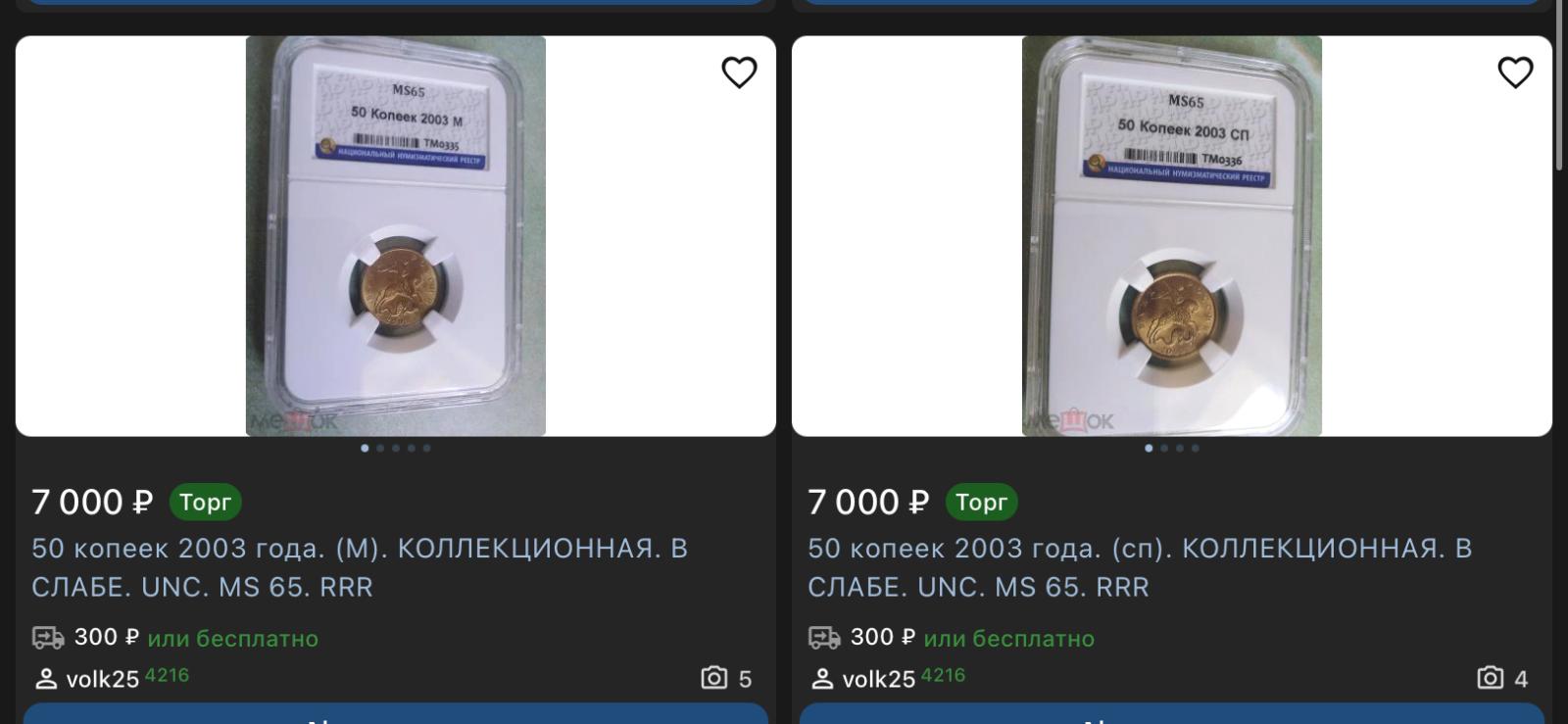Open seller volk25 on the left listing

click(x=102, y=679)
